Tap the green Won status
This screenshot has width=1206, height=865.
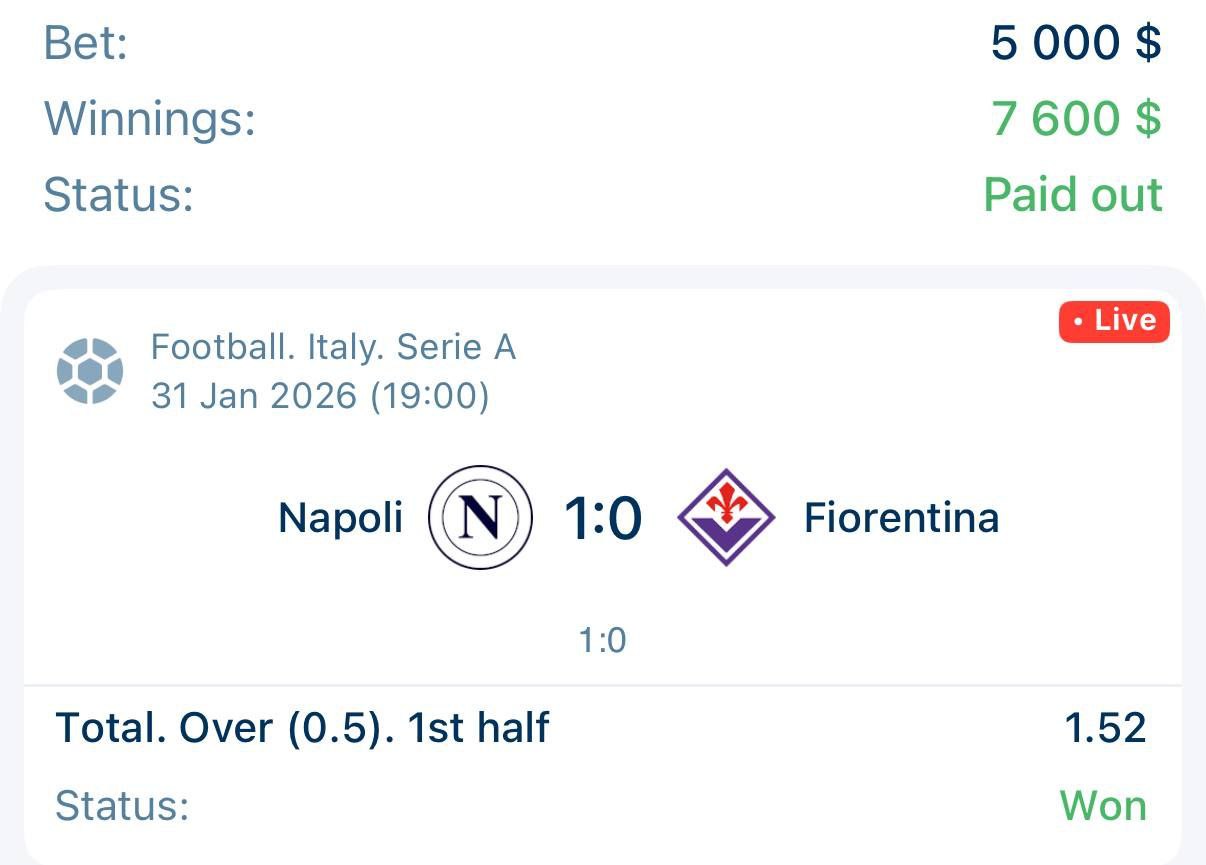click(1103, 805)
